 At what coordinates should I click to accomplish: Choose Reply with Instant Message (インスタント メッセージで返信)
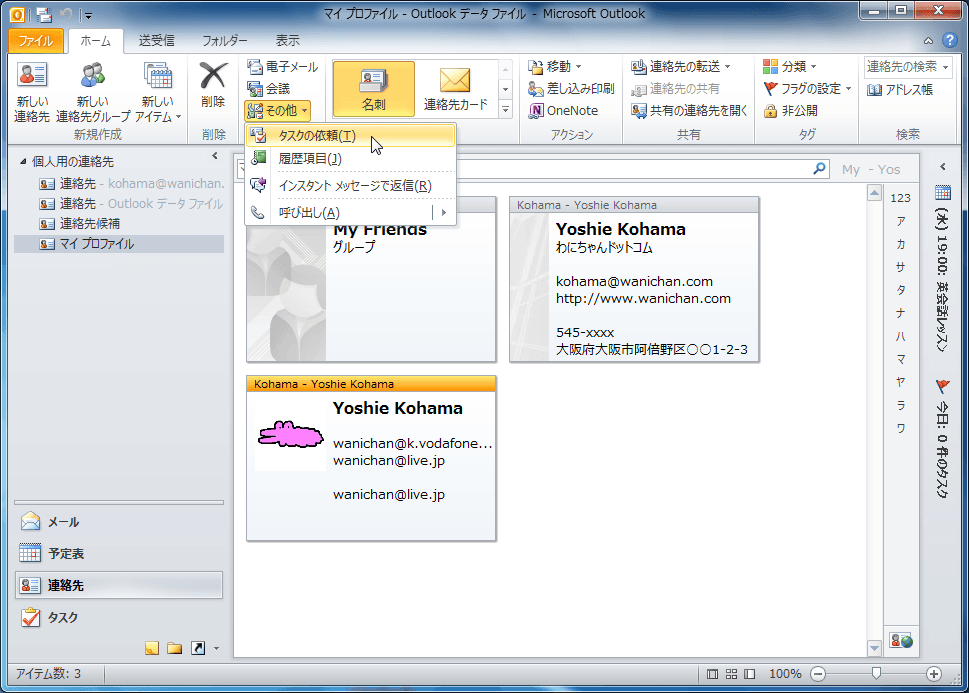pos(350,185)
